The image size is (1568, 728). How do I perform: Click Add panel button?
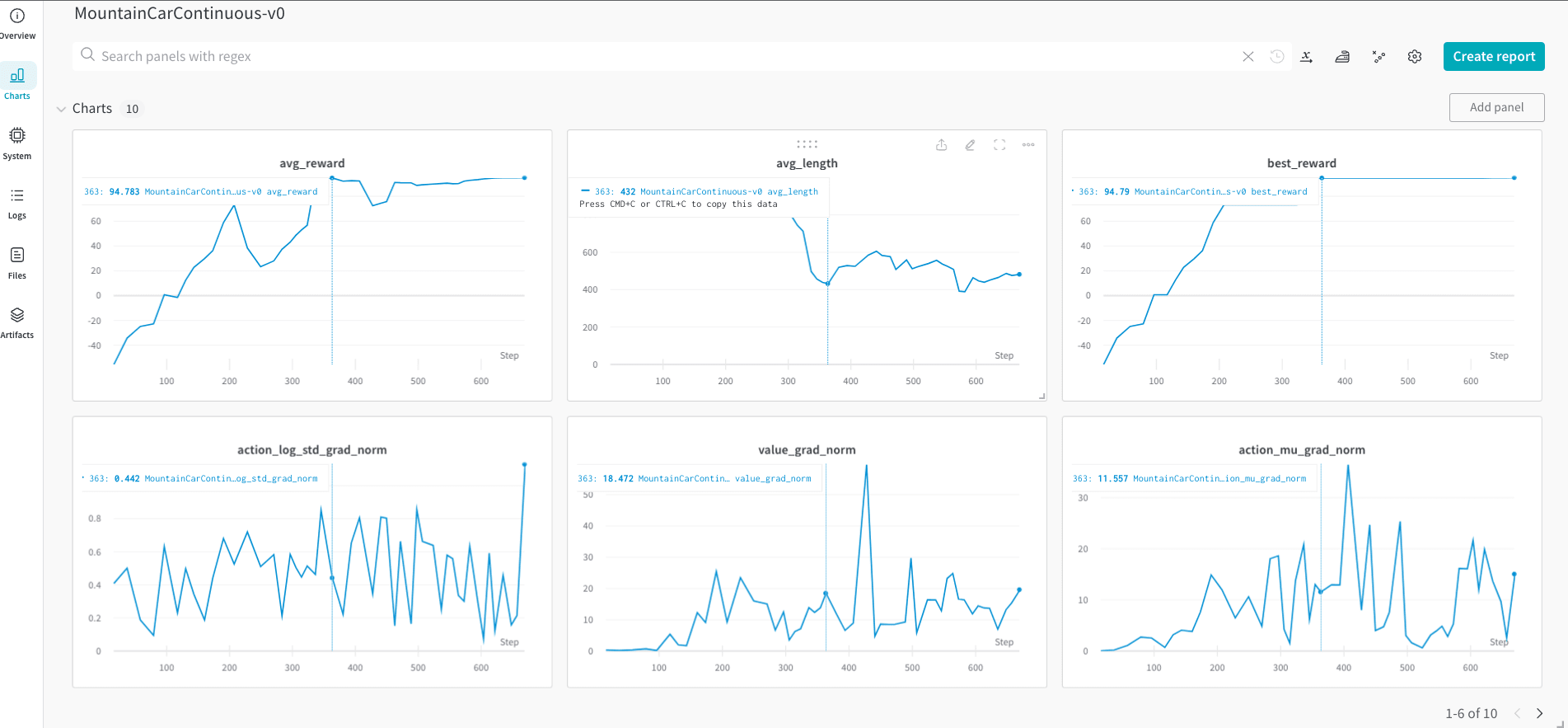point(1496,107)
